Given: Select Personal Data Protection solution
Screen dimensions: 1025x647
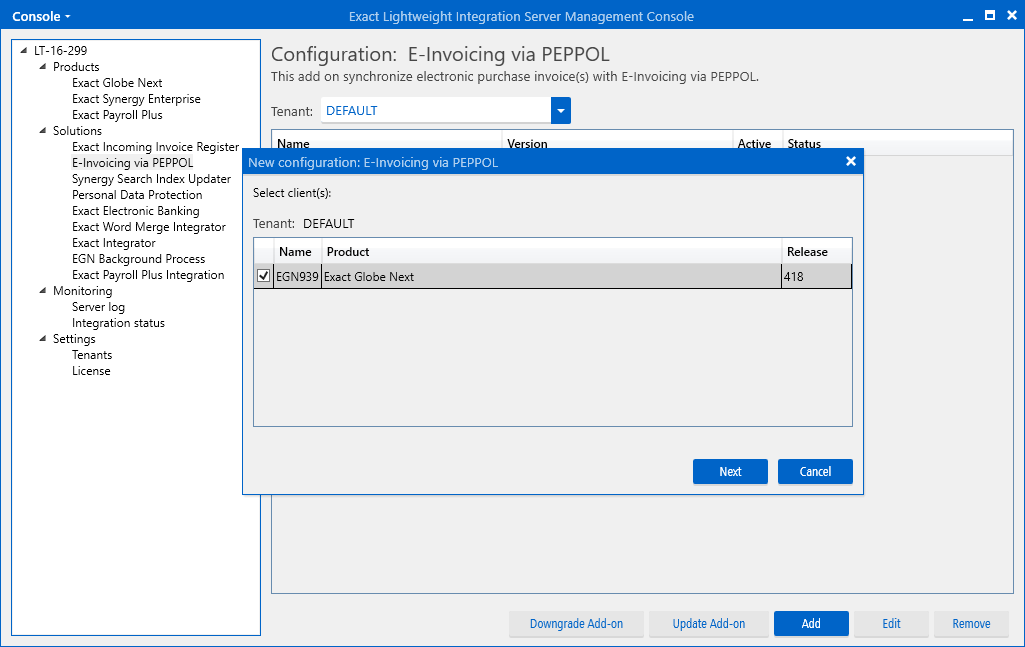Looking at the screenshot, I should [x=137, y=195].
